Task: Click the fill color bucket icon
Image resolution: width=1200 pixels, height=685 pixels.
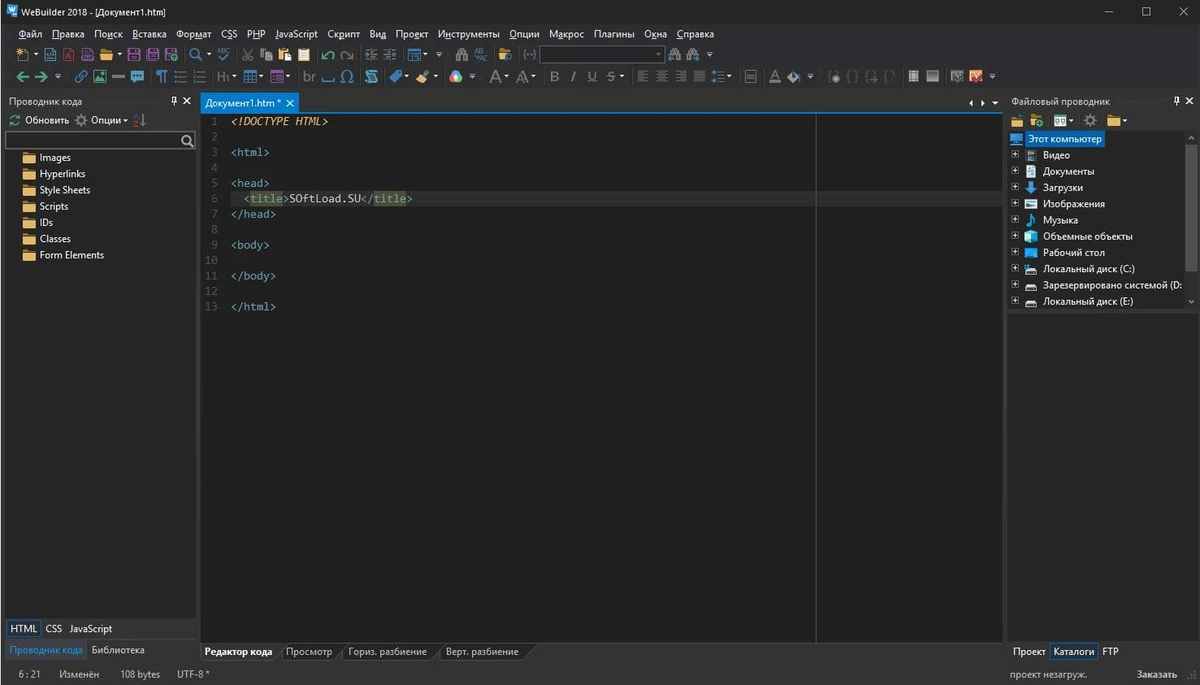Action: click(x=793, y=76)
